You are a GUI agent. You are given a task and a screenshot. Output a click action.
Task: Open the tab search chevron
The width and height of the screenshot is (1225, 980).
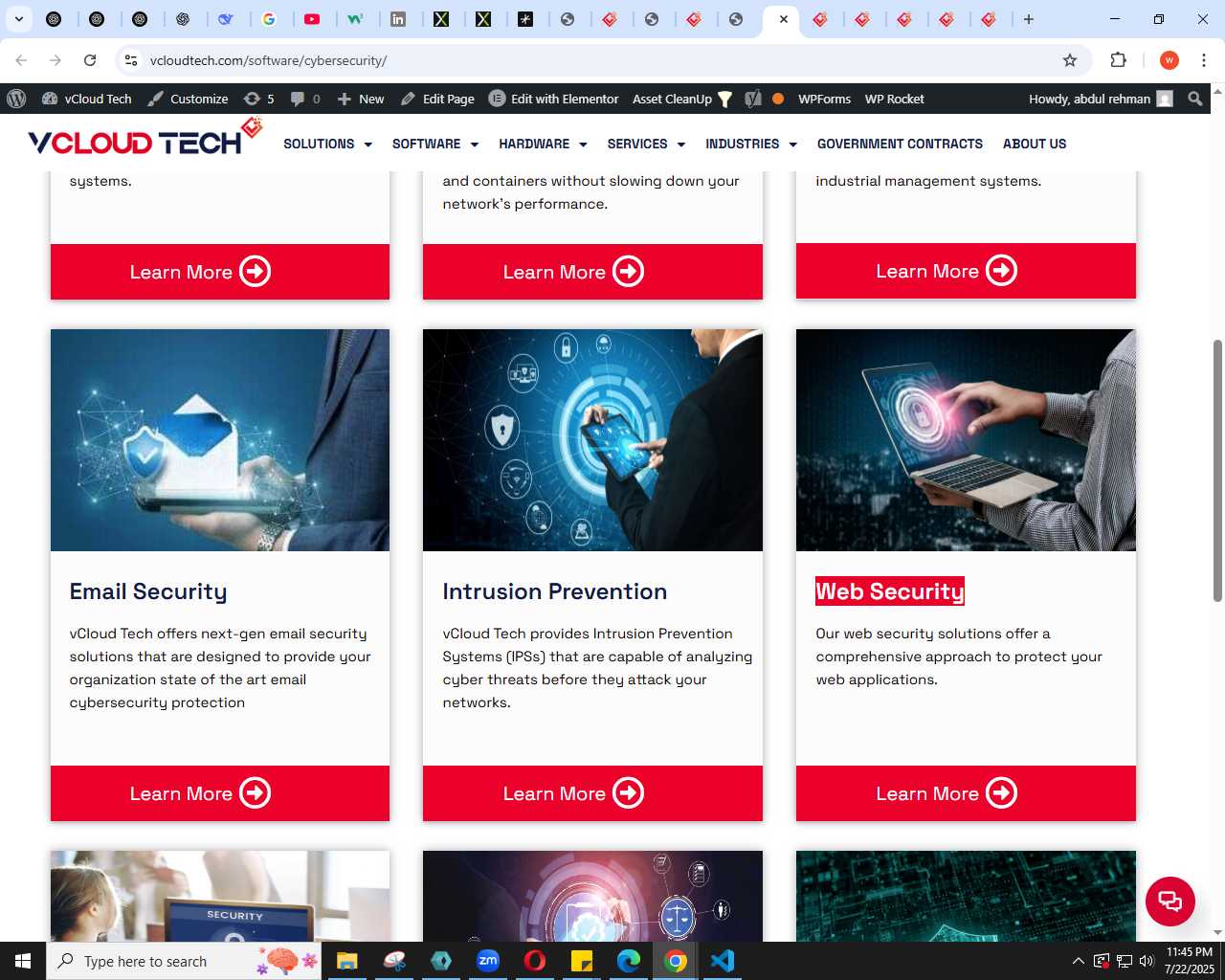coord(18,19)
